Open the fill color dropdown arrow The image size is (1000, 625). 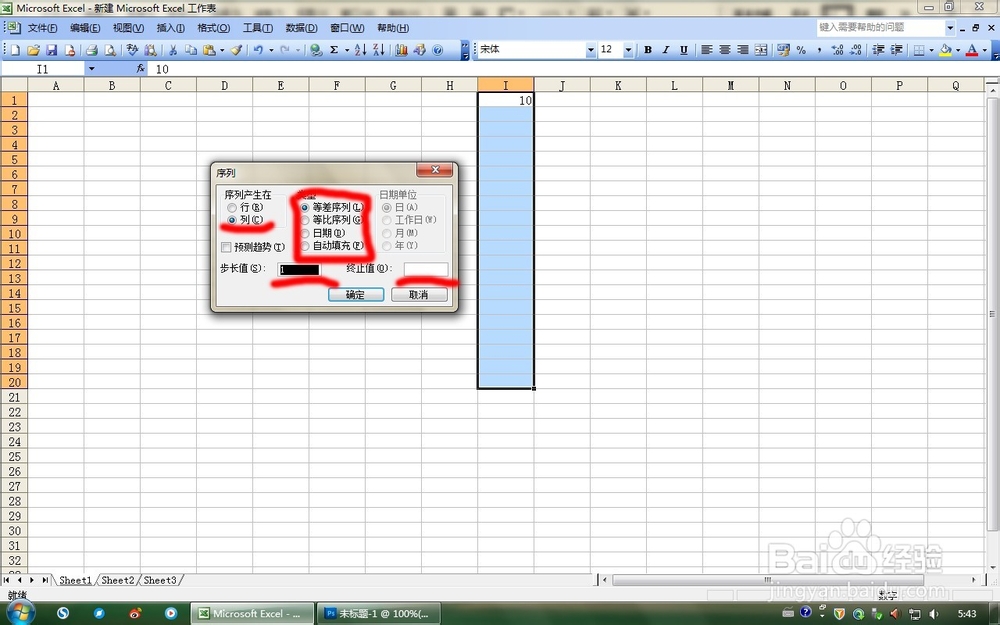(957, 50)
